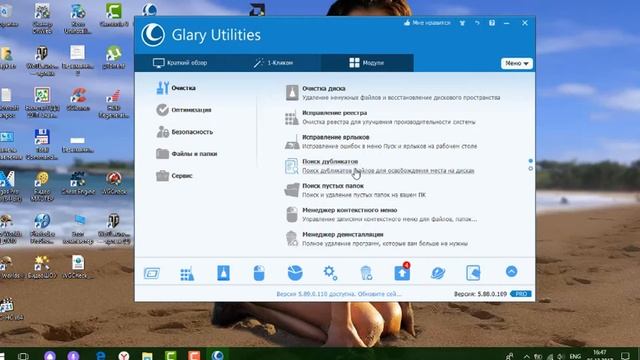Select the second page indicator dot

[530, 168]
